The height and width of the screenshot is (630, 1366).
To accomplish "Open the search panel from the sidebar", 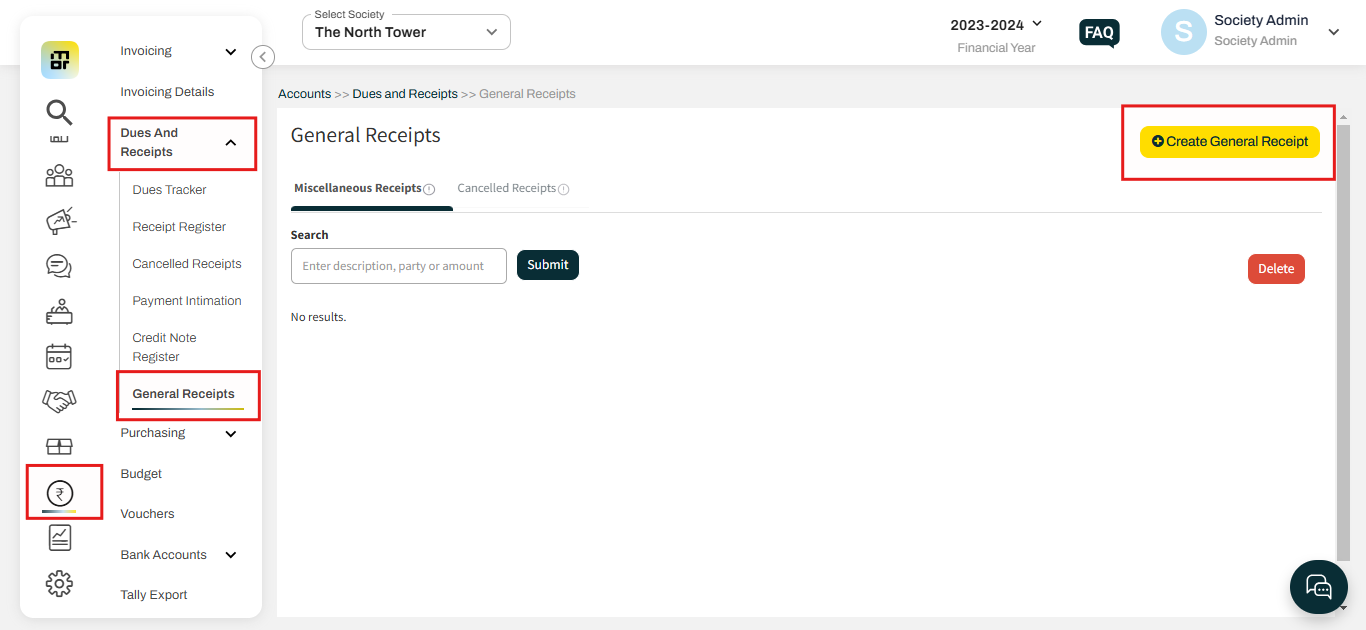I will pos(58,113).
